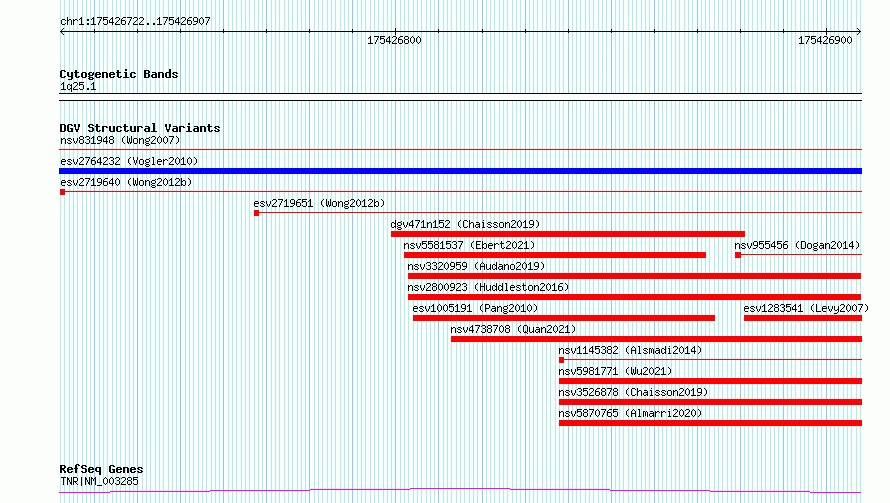The width and height of the screenshot is (890, 503).
Task: Select the blue esv2764232 variant bar
Action: [460, 171]
